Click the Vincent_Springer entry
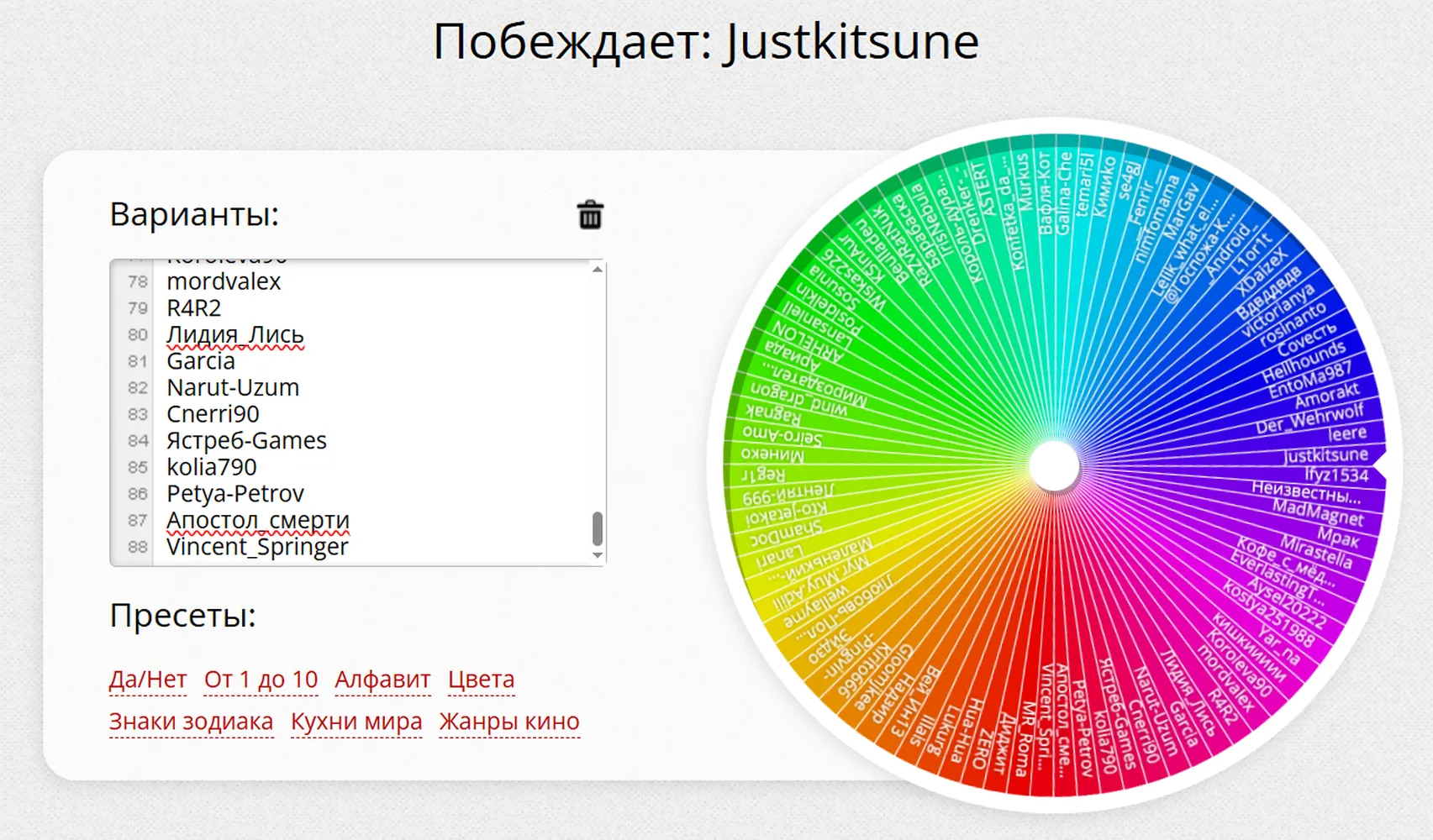 [x=257, y=547]
